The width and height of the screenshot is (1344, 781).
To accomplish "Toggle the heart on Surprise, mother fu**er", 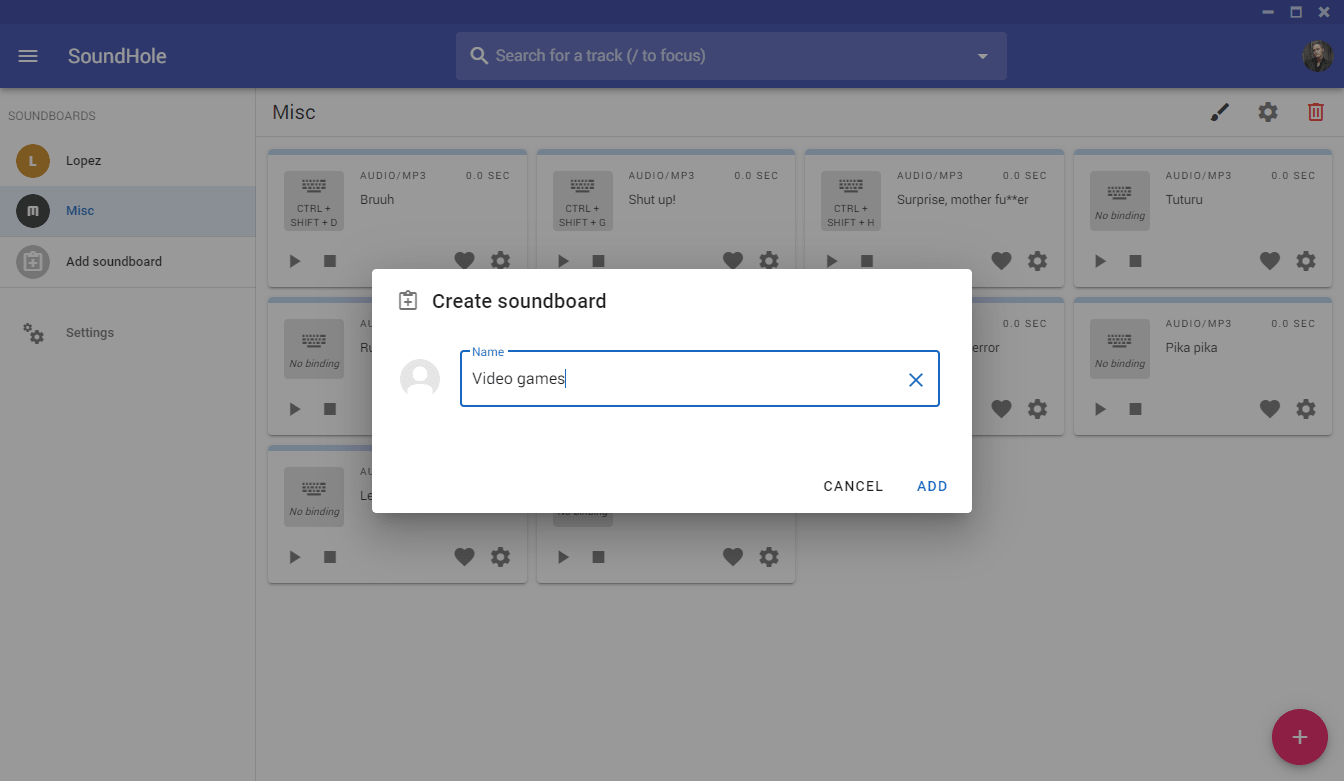I will [x=1001, y=260].
